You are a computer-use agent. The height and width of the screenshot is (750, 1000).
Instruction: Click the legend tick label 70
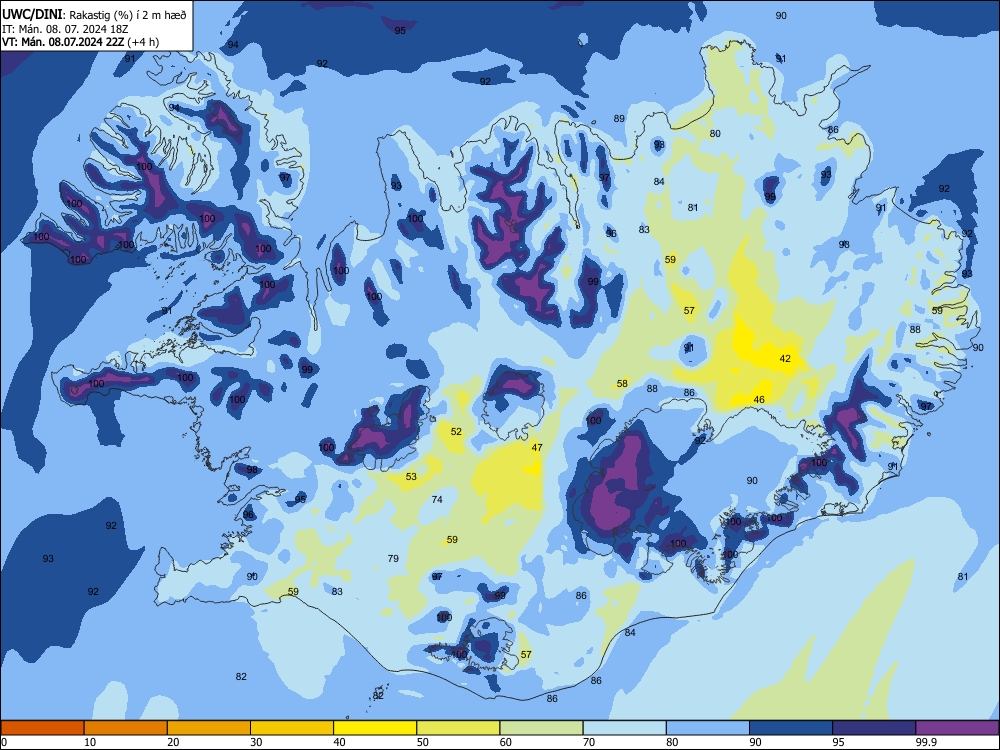pos(589,742)
